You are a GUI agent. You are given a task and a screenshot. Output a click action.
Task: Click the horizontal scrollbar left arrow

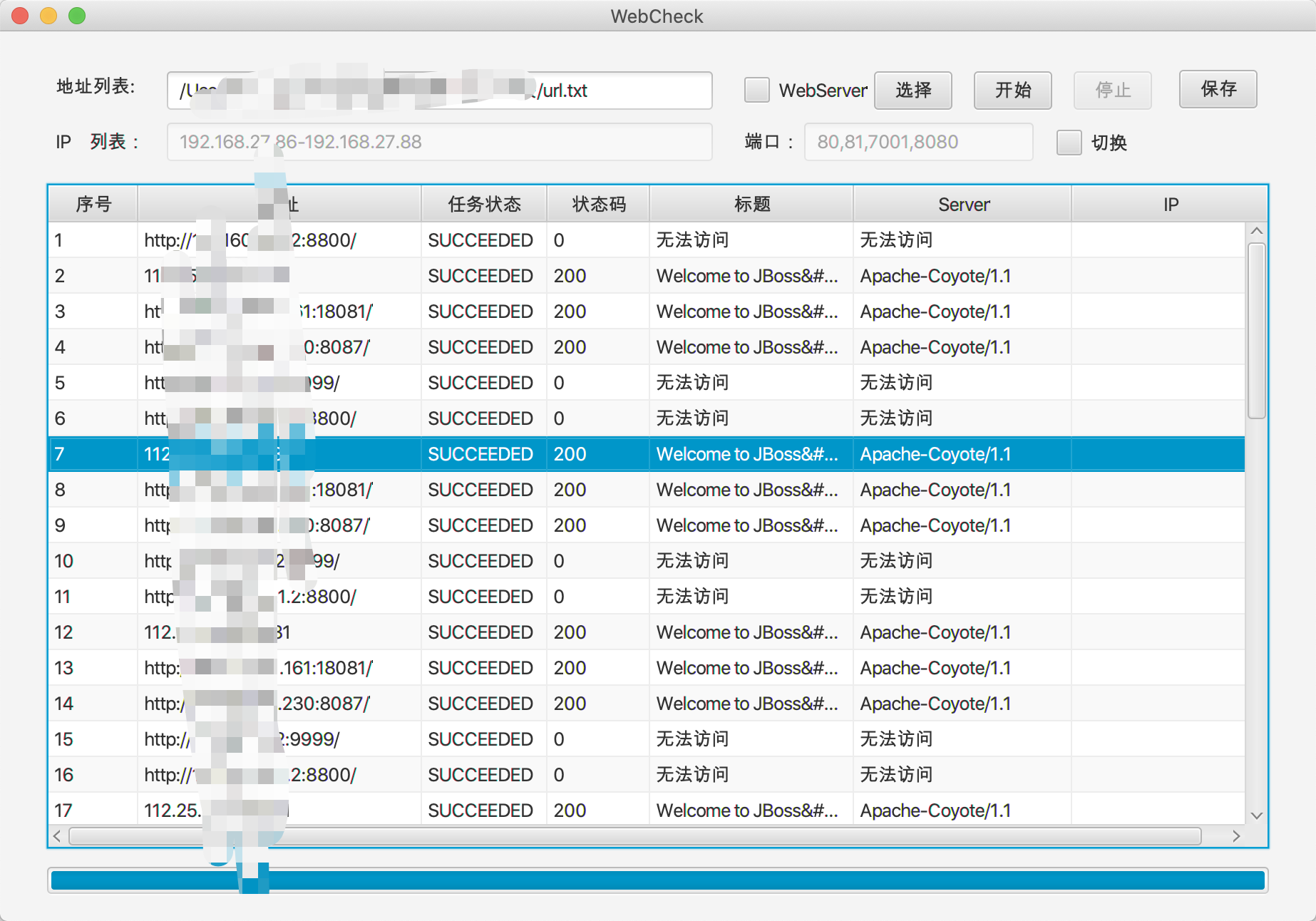click(x=57, y=836)
